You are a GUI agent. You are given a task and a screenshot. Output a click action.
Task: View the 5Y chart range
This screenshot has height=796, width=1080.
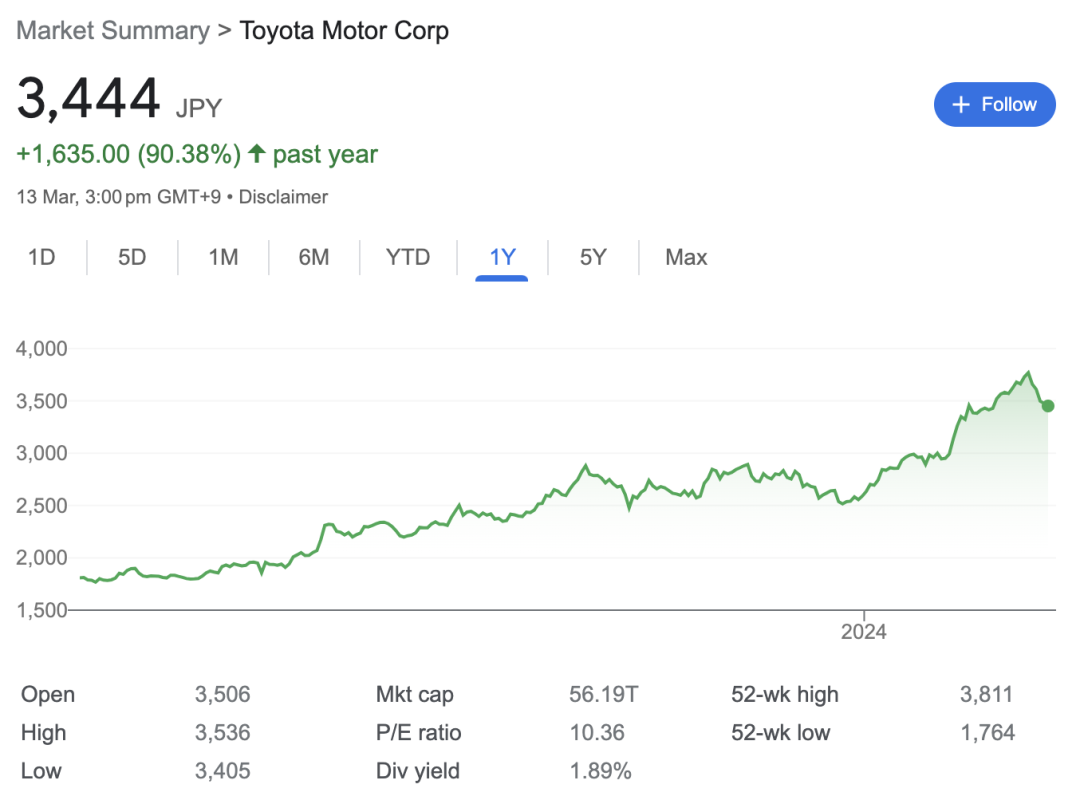click(x=593, y=257)
